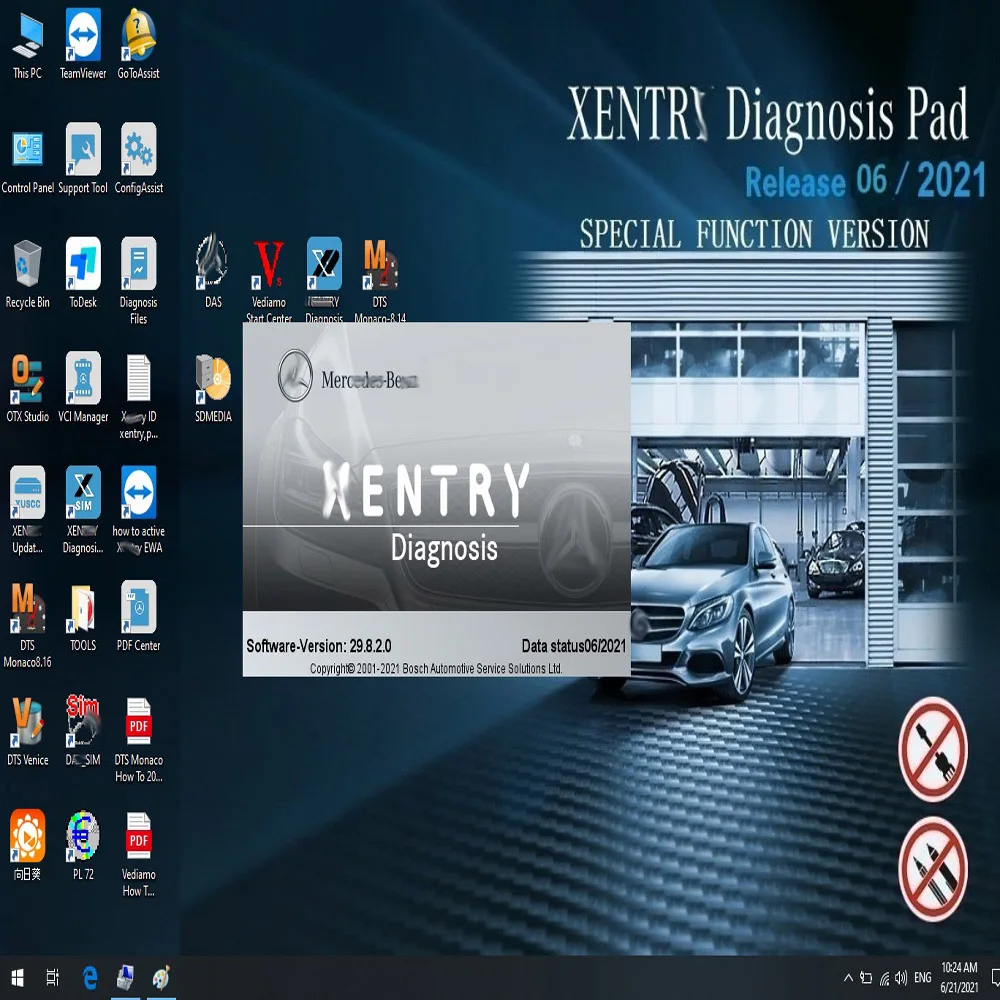1000x1000 pixels.
Task: Open 'DTS Monaco How To' PDF file
Action: pos(138,740)
